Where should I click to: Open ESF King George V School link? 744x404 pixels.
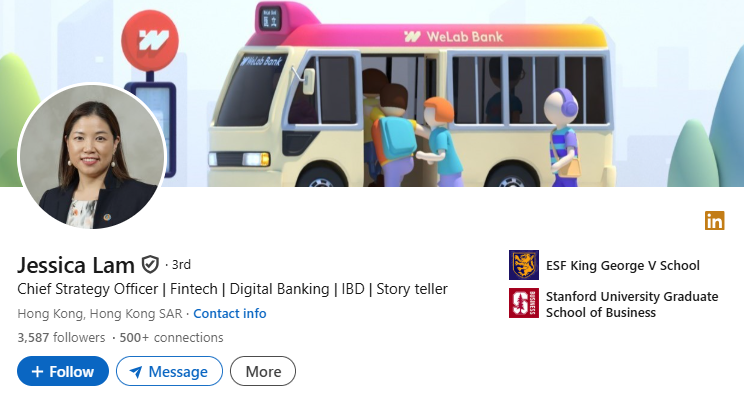tap(623, 265)
